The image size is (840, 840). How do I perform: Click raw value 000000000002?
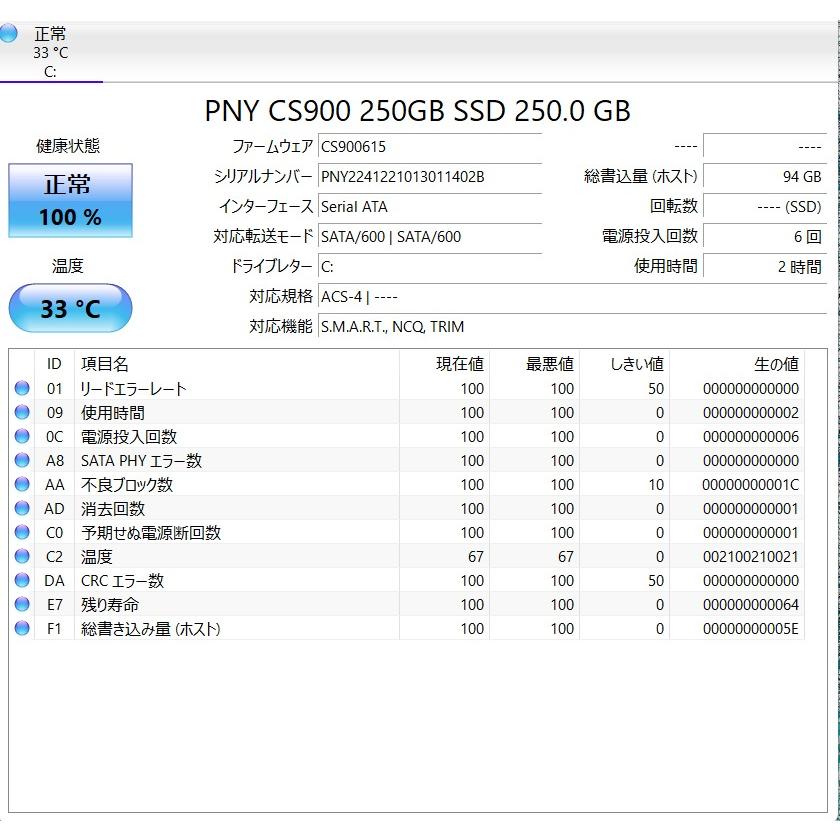point(751,412)
